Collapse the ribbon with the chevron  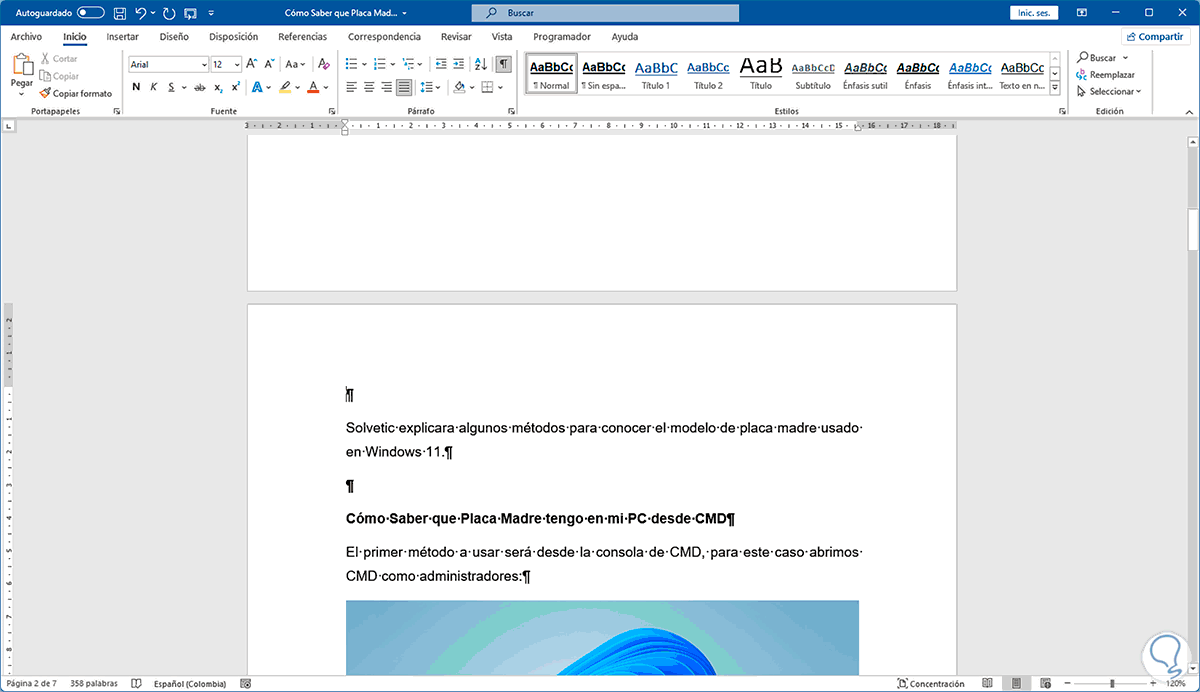click(1188, 112)
